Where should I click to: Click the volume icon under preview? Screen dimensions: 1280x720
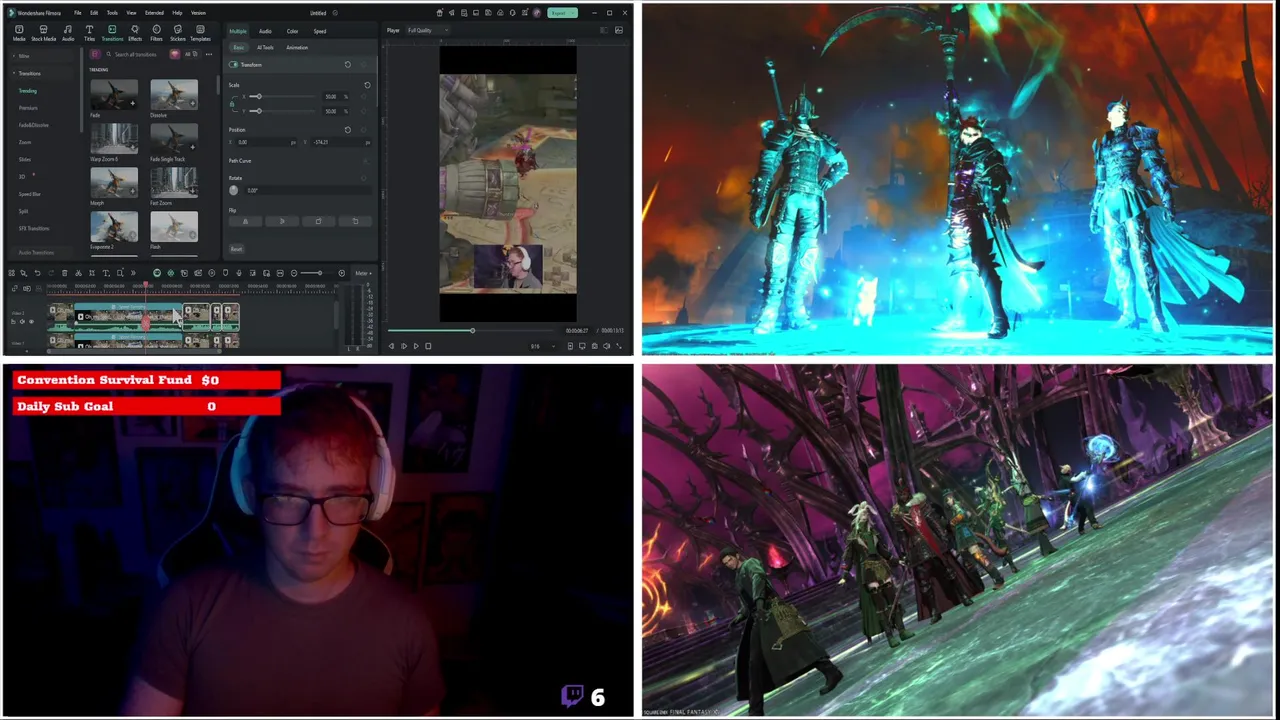point(606,346)
